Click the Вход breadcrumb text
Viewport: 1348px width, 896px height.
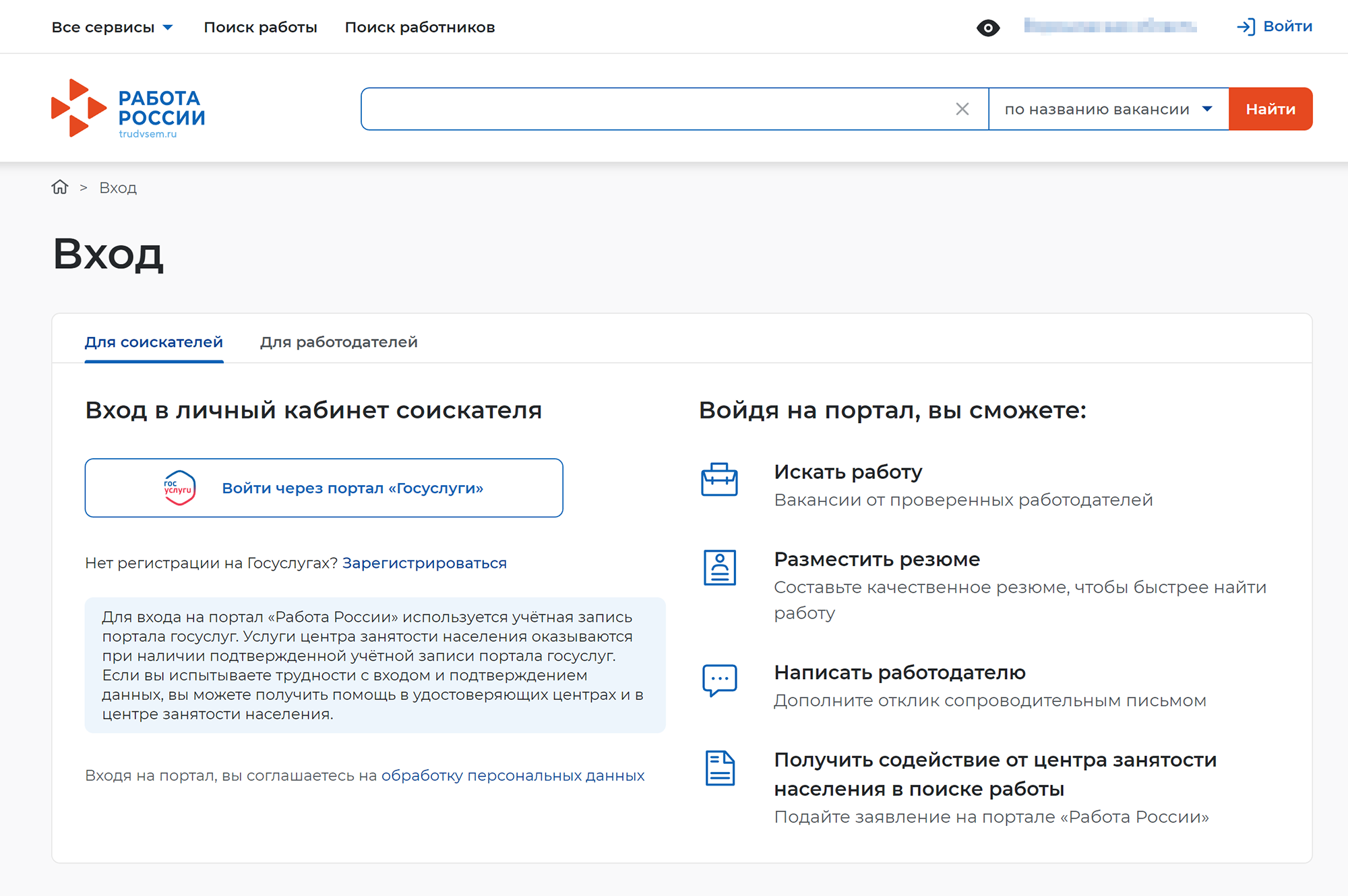pyautogui.click(x=118, y=188)
